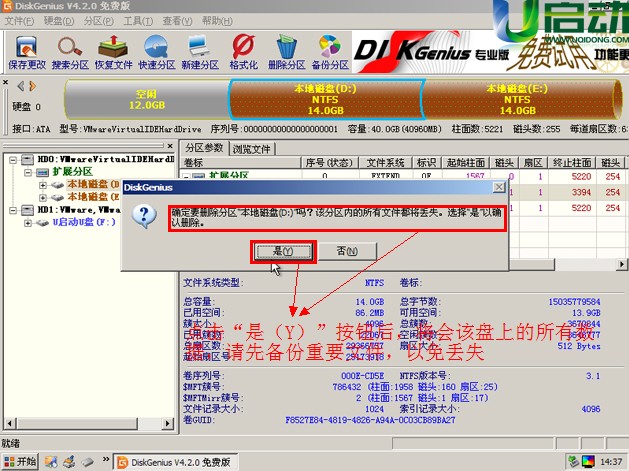Expand quick launch overflow chevron
This screenshot has height=471, width=629.
coord(106,459)
